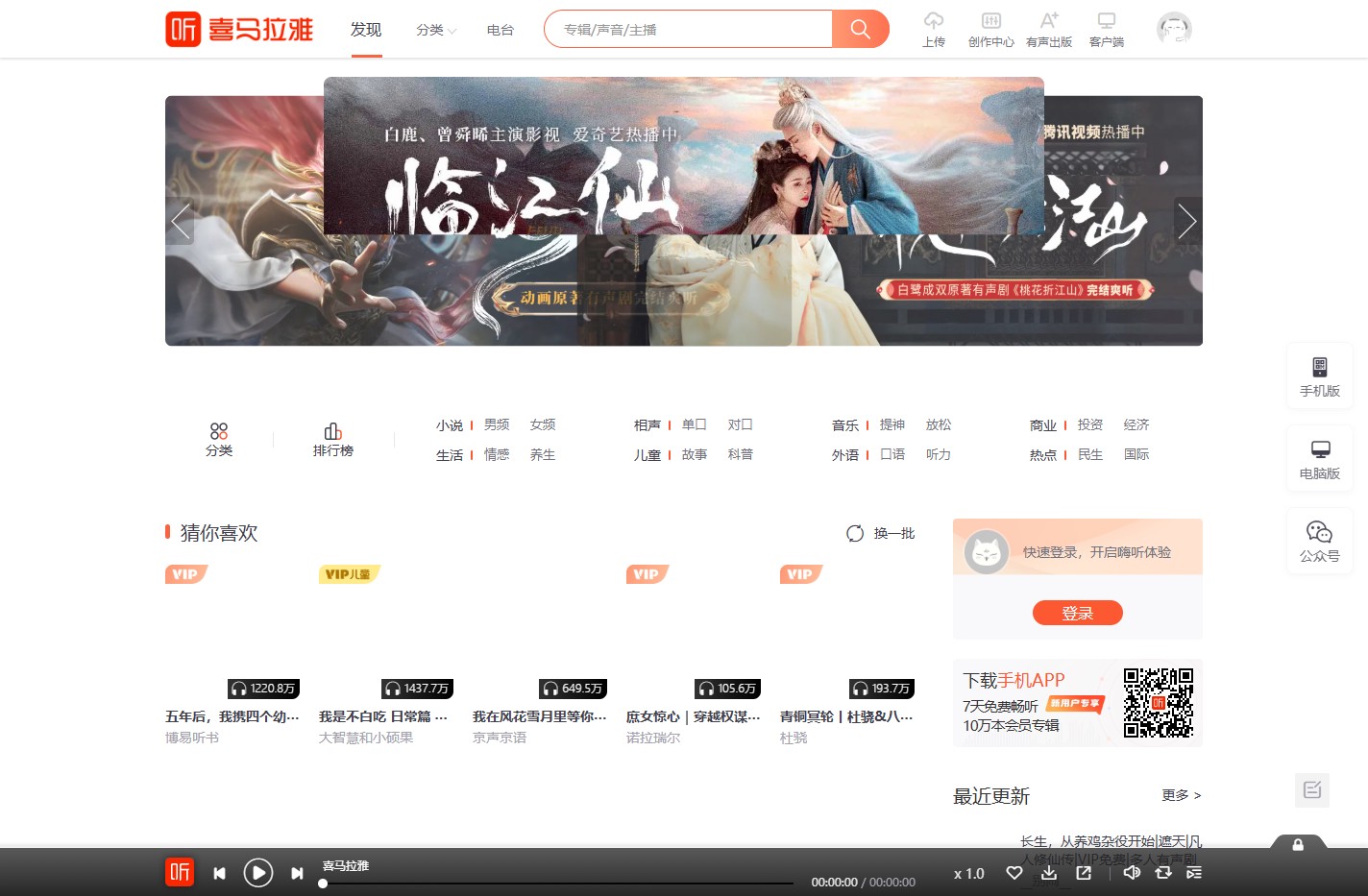The image size is (1368, 896).
Task: Open album 青铜冥轮 title link
Action: click(846, 716)
